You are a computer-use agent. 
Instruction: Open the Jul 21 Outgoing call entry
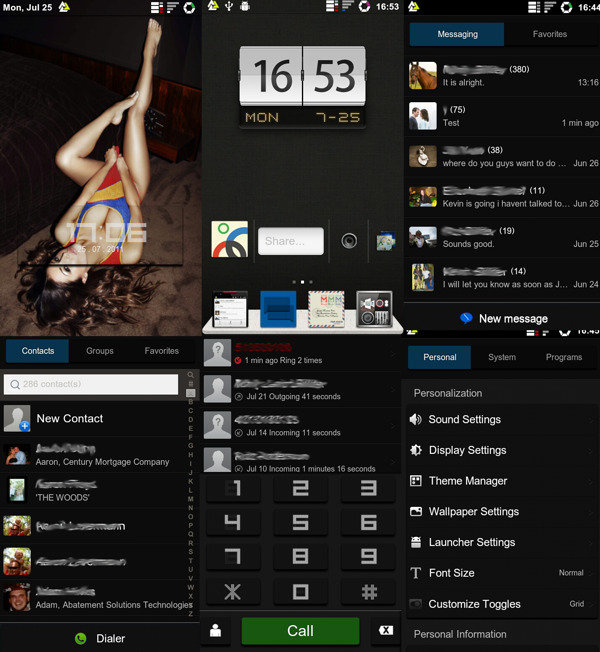point(301,389)
